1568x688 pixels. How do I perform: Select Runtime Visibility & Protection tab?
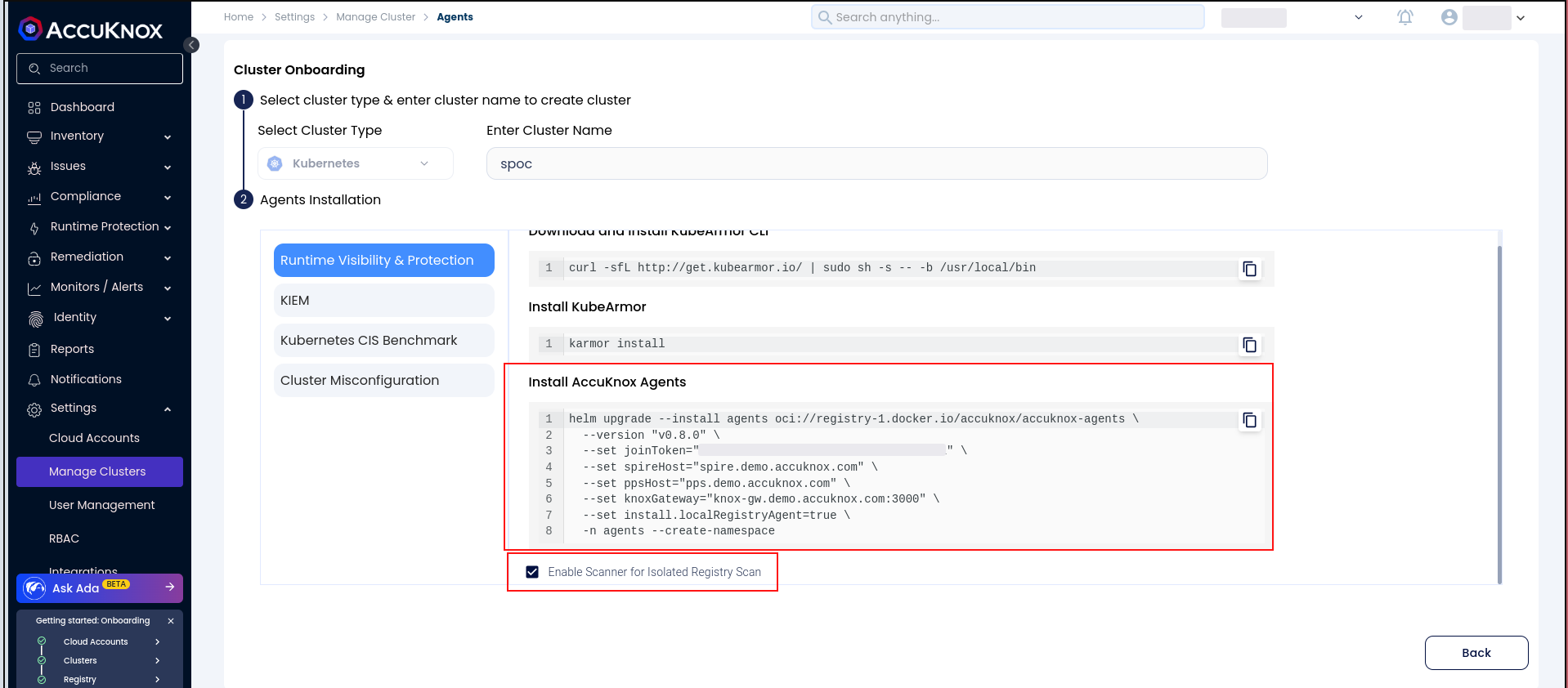click(x=384, y=261)
